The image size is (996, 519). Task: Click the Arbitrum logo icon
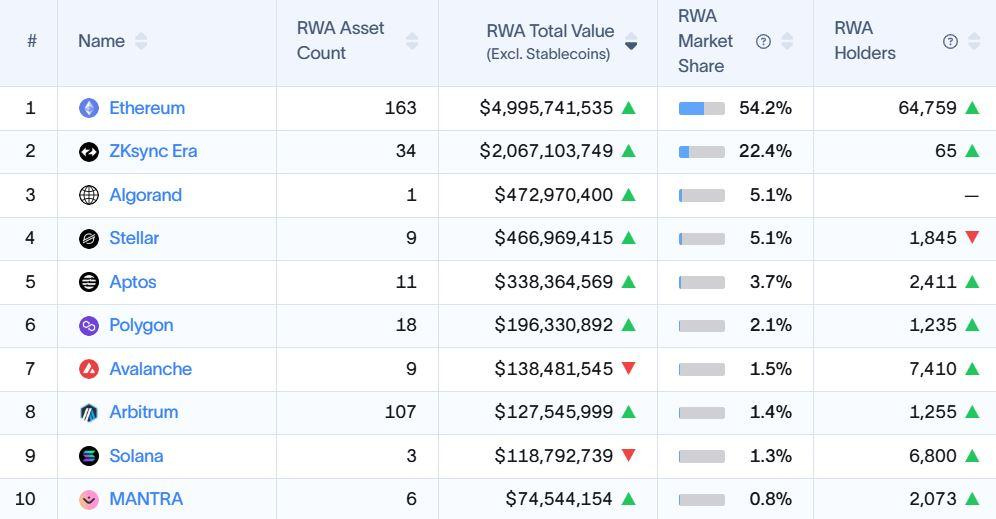tap(89, 412)
